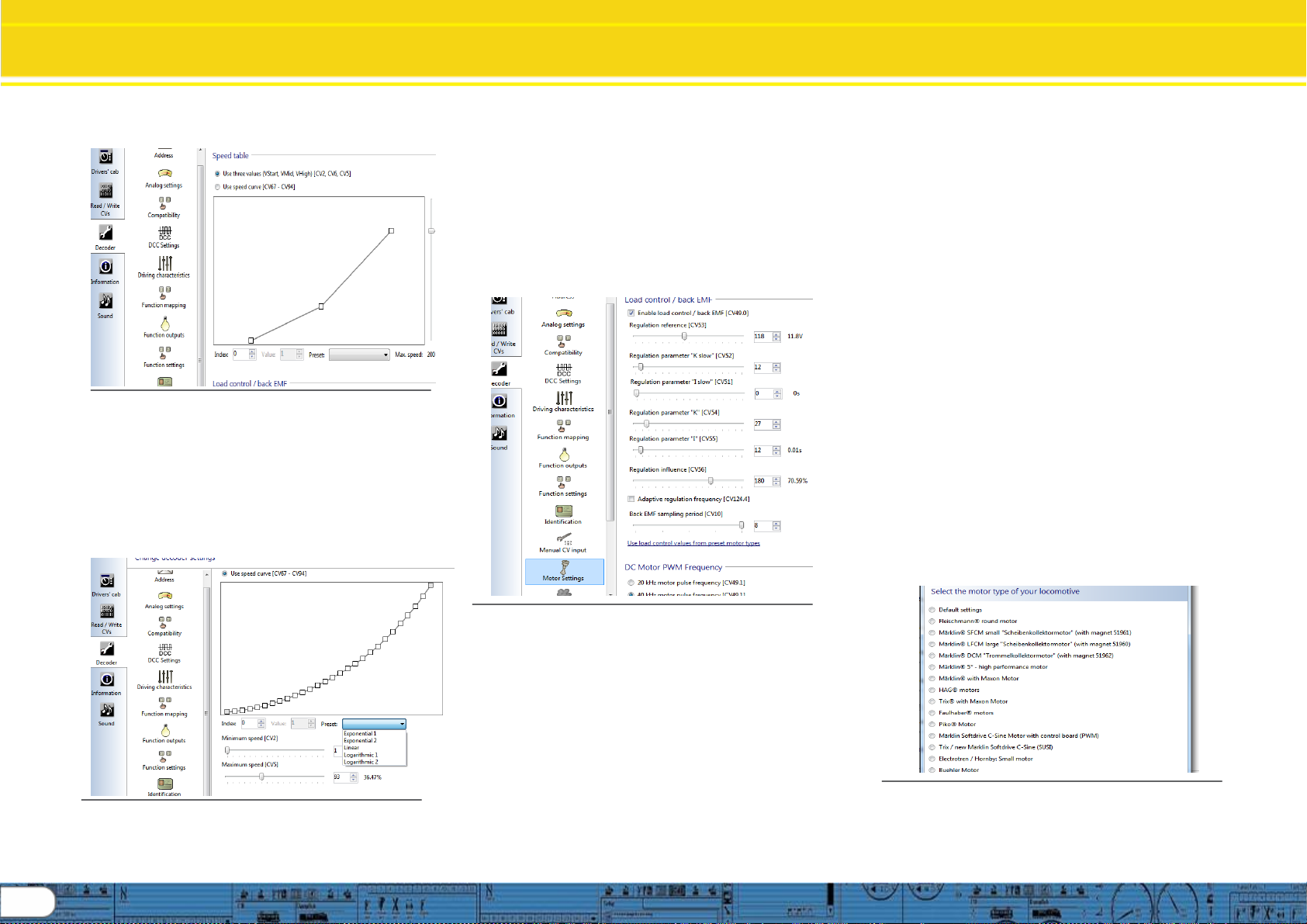Open Compatibility in the Speed table window
This screenshot has width=1307, height=924.
(164, 207)
